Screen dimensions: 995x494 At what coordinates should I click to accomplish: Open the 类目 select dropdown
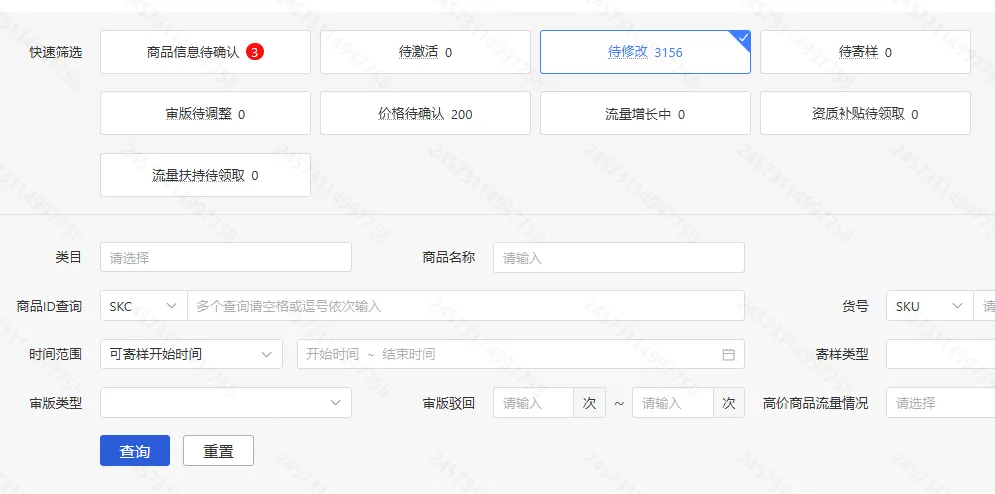click(226, 258)
